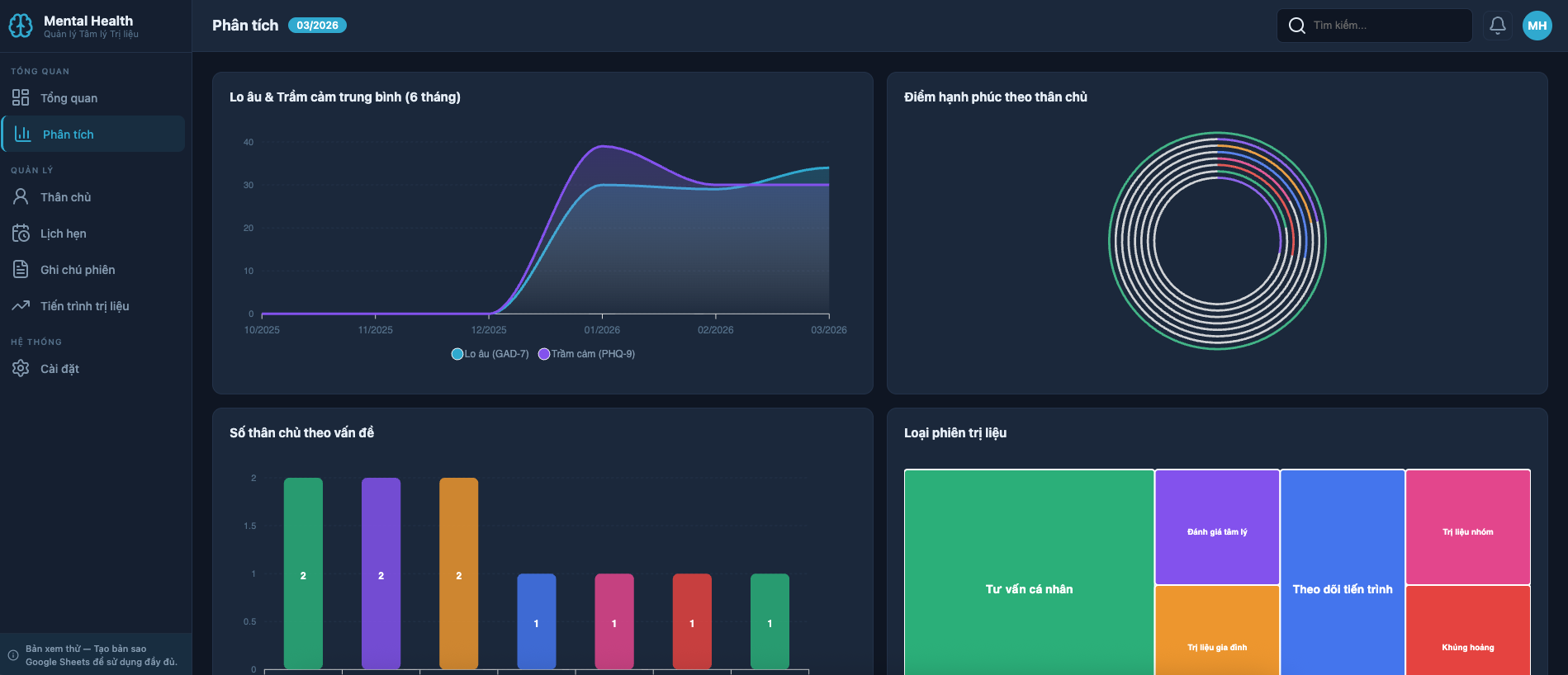Click the Mental Health brain logo icon
Screen dimensions: 1568x675
coord(21,26)
